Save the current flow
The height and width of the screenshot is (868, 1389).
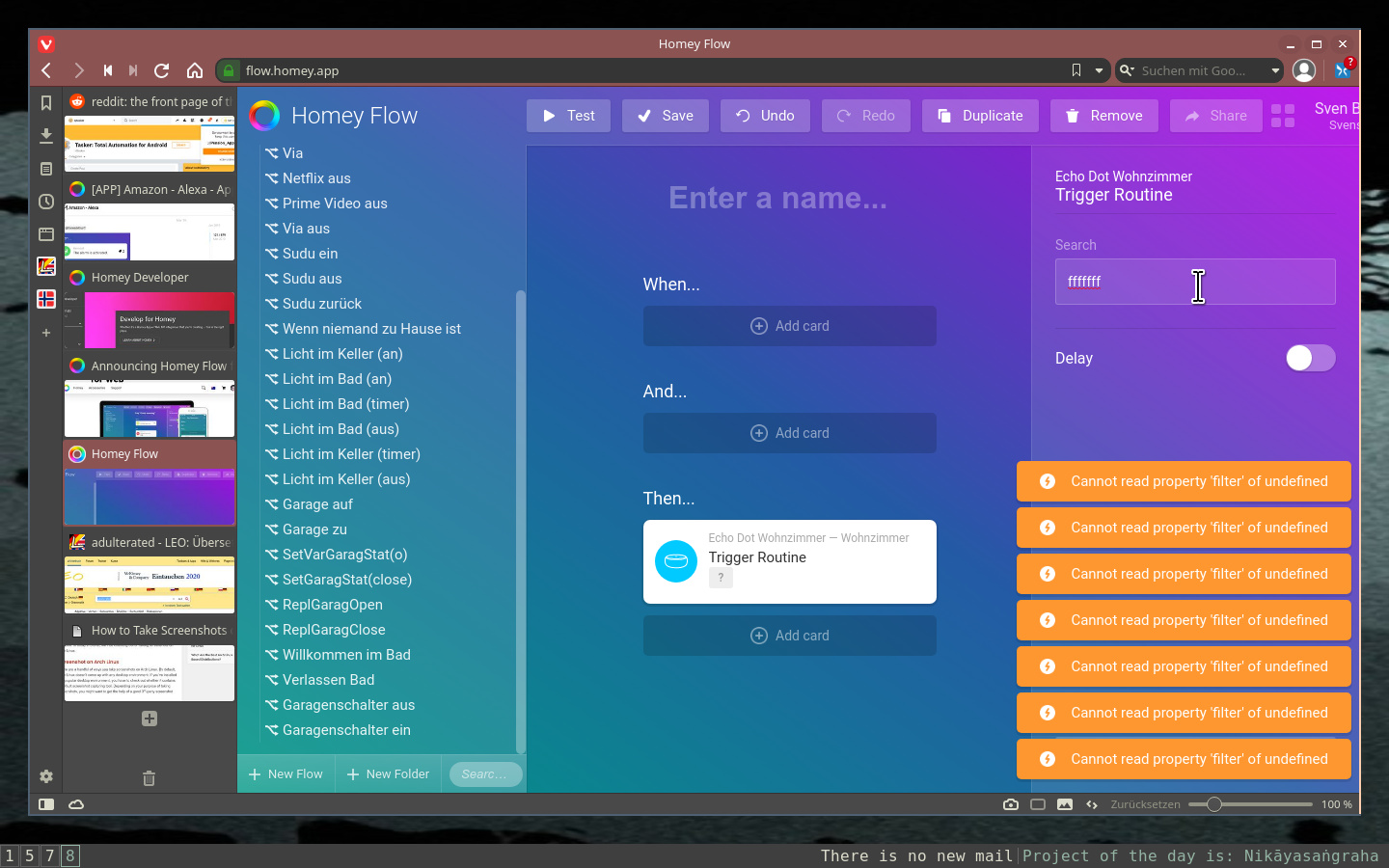click(x=666, y=116)
